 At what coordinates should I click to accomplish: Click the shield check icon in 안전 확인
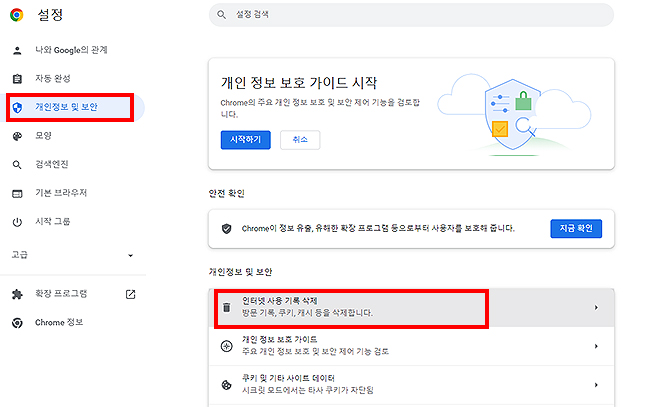[226, 228]
